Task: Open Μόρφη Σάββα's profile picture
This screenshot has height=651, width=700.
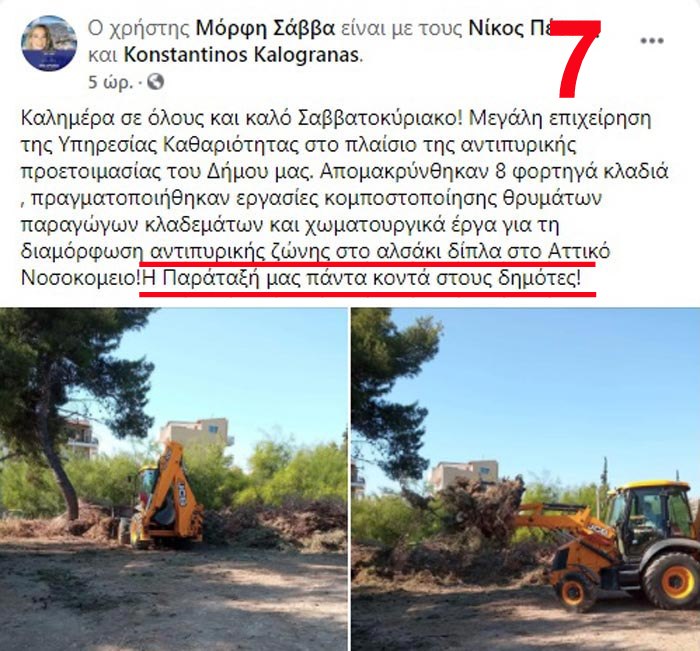Action: (49, 43)
